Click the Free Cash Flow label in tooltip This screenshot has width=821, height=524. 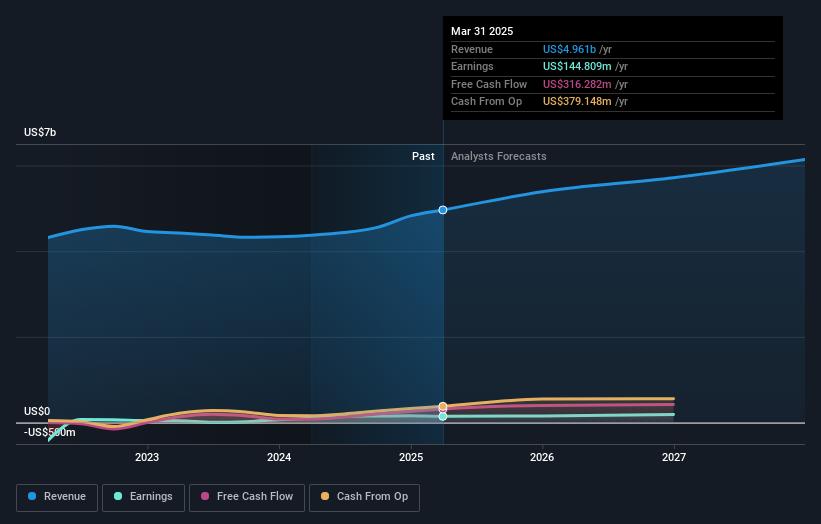(489, 84)
